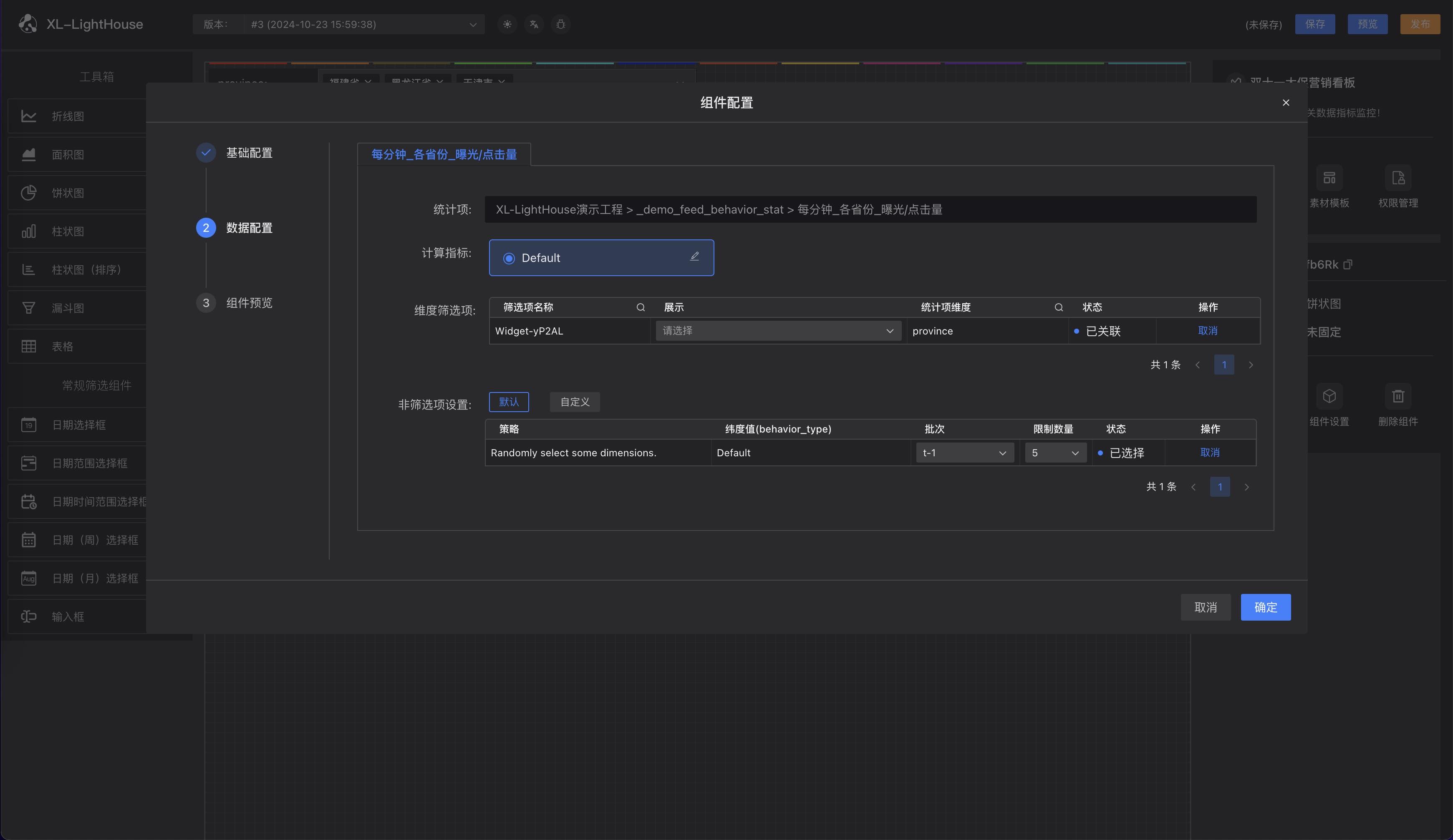Copy the fb6Rk widget ID icon

click(1347, 264)
